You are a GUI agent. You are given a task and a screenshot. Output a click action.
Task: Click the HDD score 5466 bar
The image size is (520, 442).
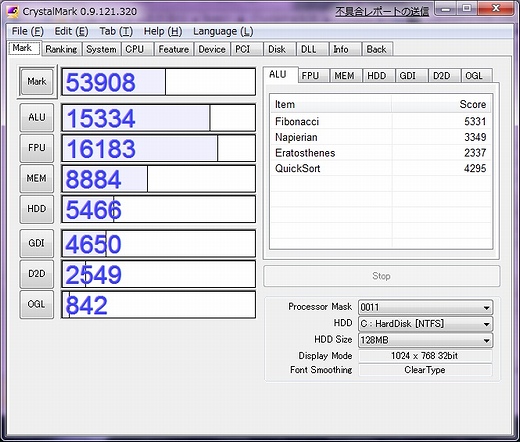pos(159,209)
